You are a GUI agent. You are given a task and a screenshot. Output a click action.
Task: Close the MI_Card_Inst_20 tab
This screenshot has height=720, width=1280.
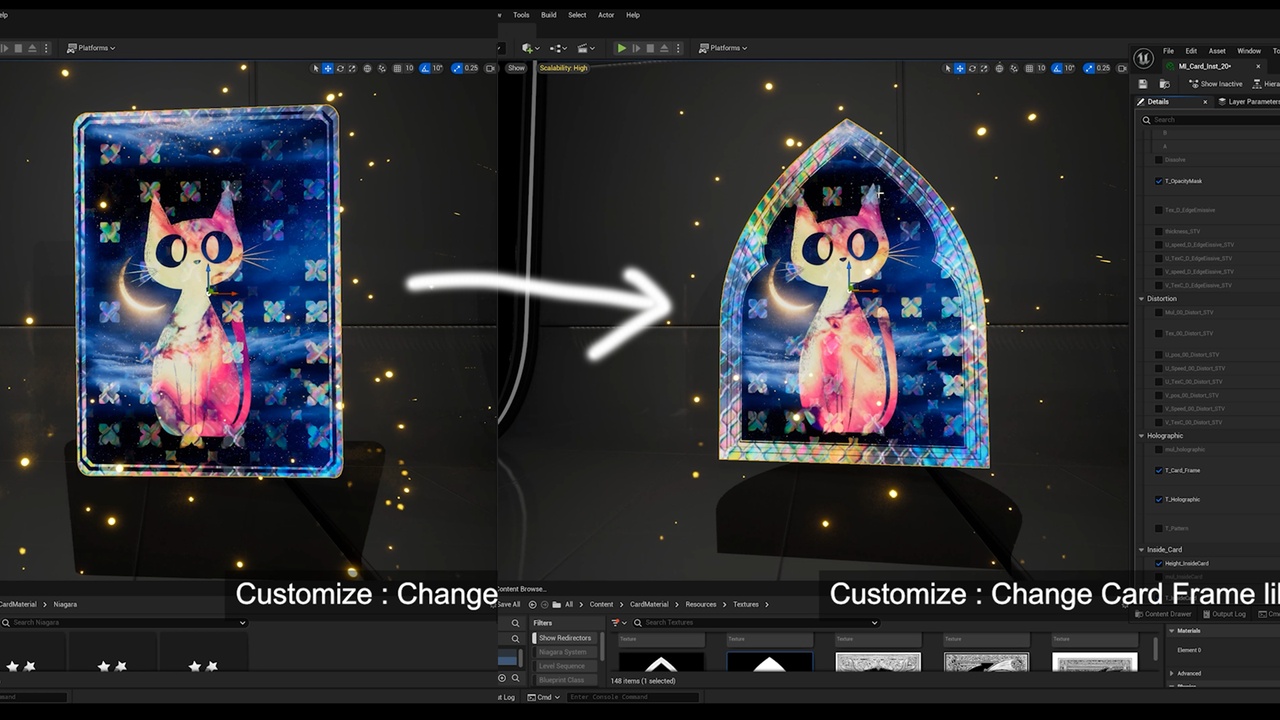pos(1258,66)
